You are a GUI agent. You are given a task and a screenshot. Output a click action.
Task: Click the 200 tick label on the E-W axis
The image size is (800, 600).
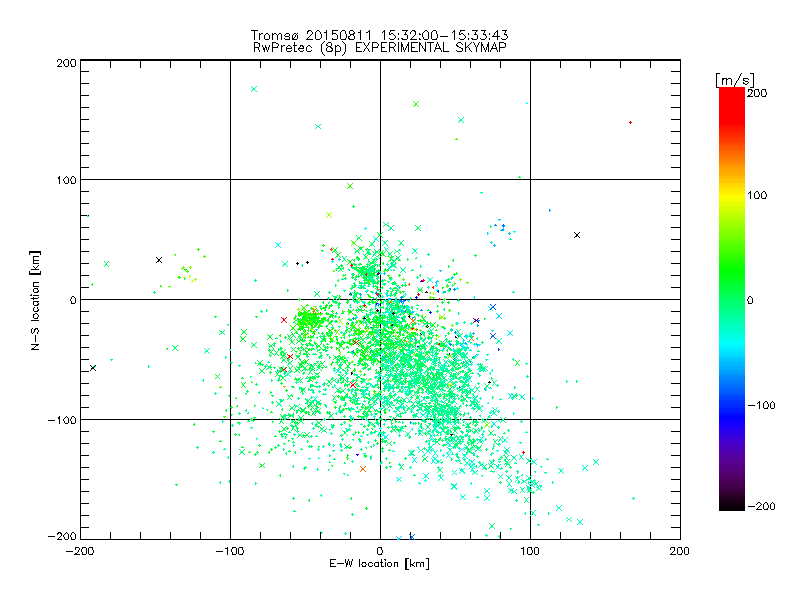click(x=680, y=551)
